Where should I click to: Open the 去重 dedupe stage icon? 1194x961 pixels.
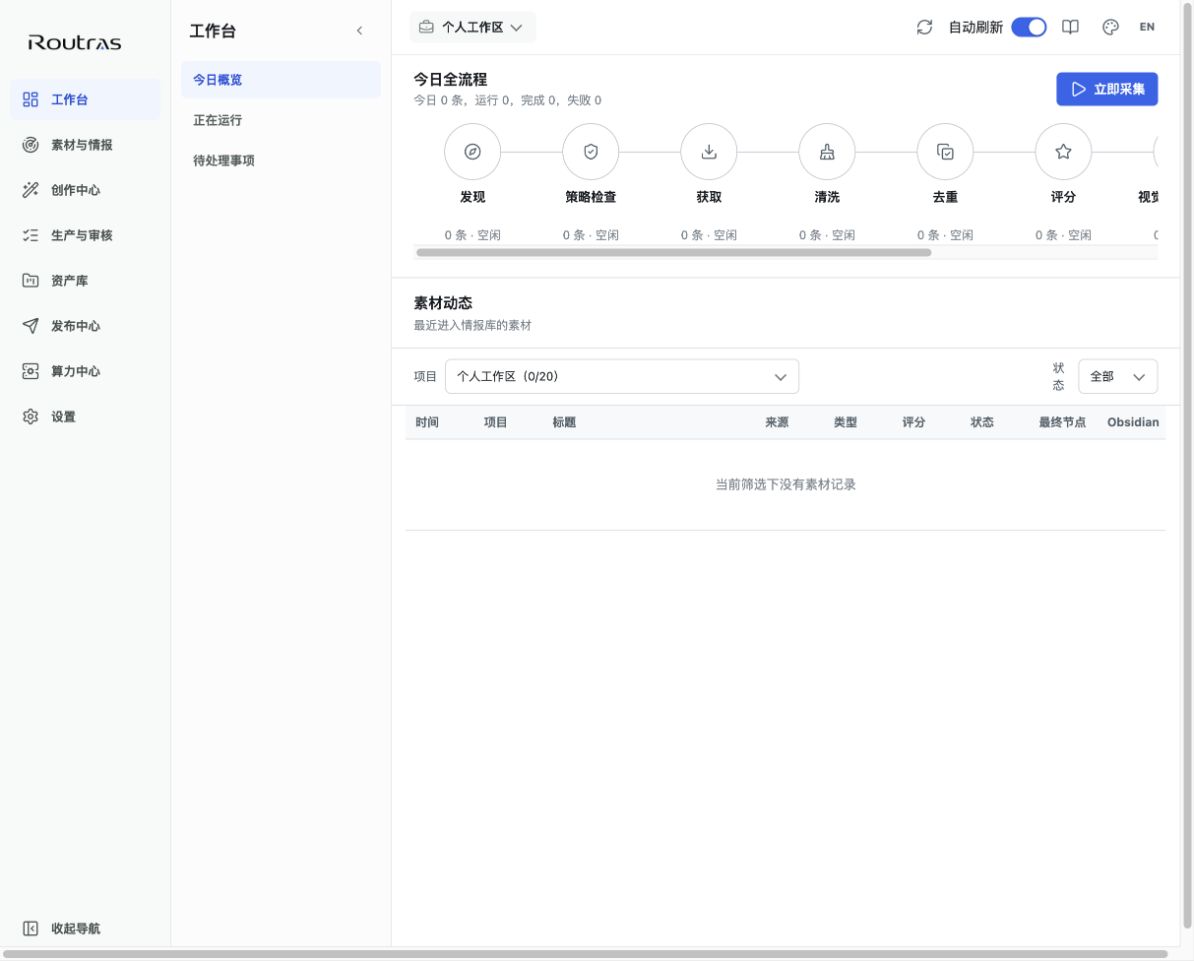click(x=945, y=152)
